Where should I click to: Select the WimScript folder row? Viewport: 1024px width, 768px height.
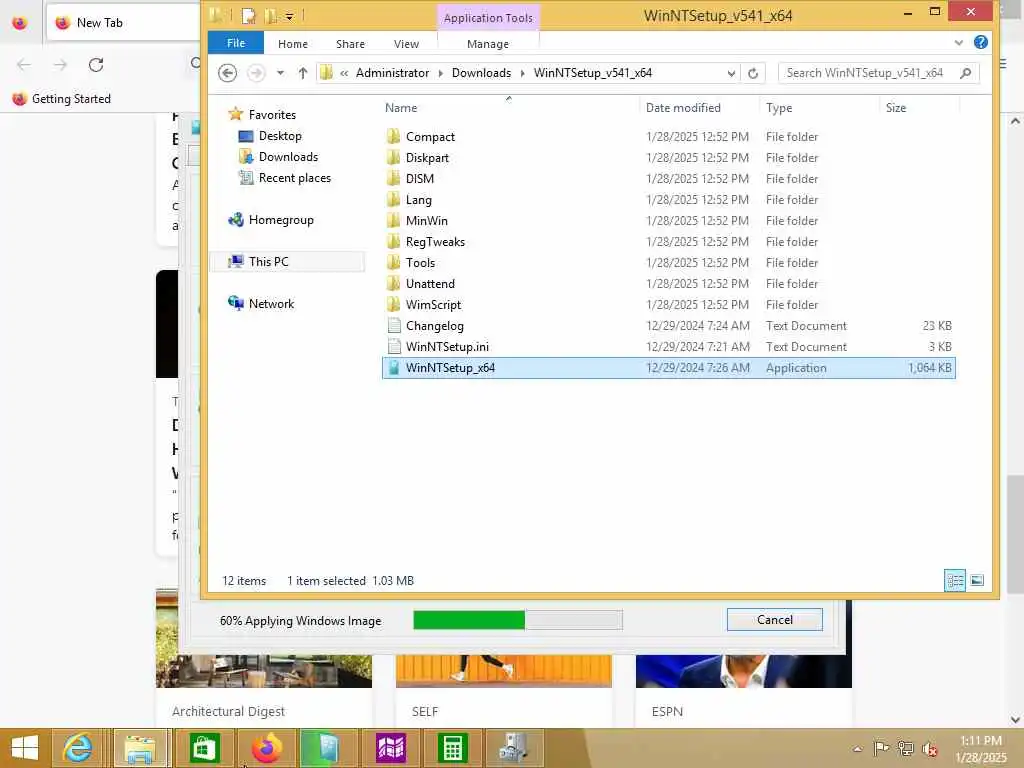pyautogui.click(x=669, y=304)
